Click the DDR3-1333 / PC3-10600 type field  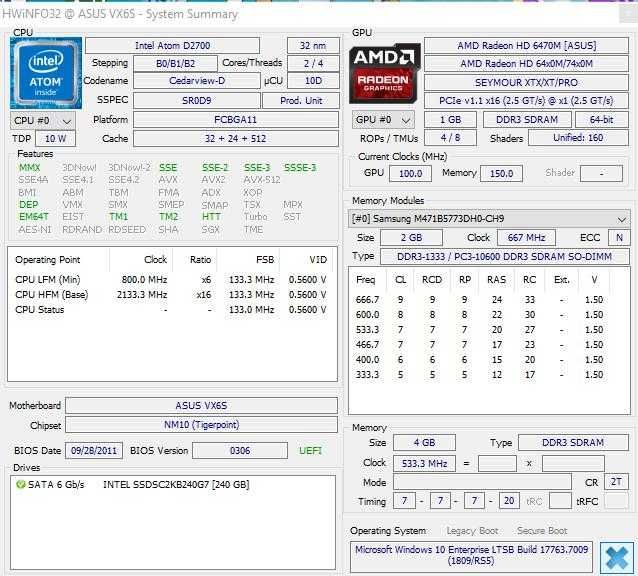(505, 257)
